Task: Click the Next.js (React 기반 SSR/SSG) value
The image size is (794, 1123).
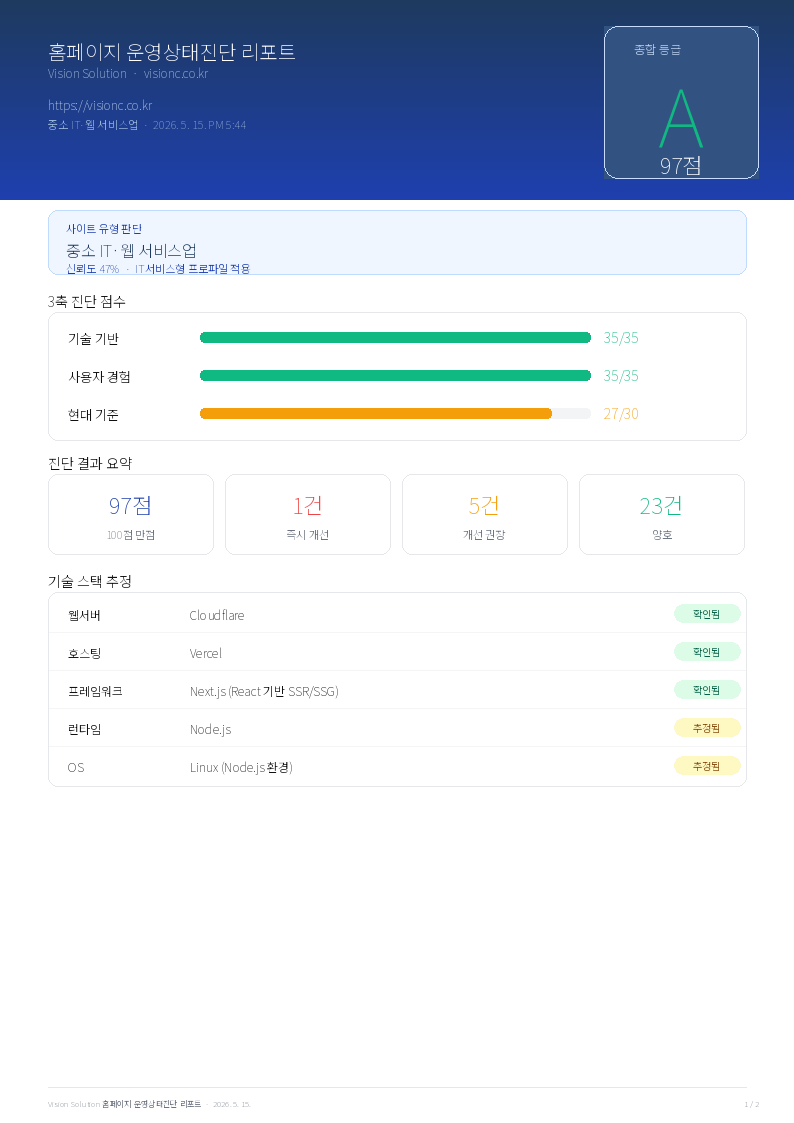Action: (264, 691)
